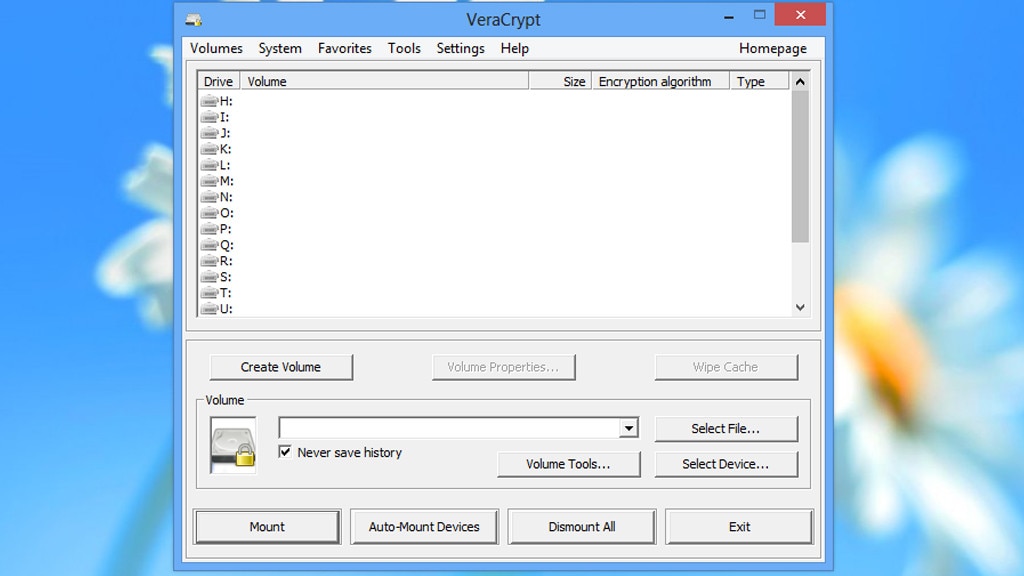Click the Size column header

click(560, 81)
